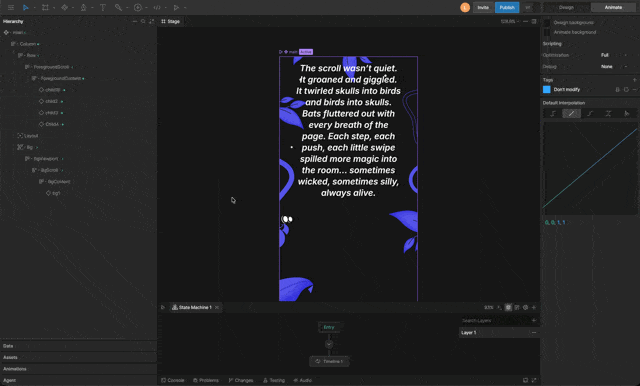The height and width of the screenshot is (386, 640).
Task: Click the circular target tool icon
Action: coord(138,7)
